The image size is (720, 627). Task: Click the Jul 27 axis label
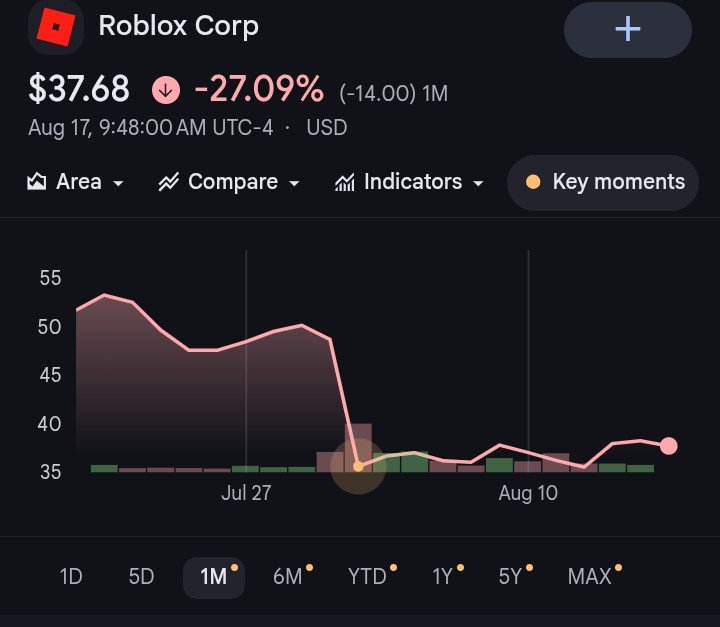click(x=246, y=493)
